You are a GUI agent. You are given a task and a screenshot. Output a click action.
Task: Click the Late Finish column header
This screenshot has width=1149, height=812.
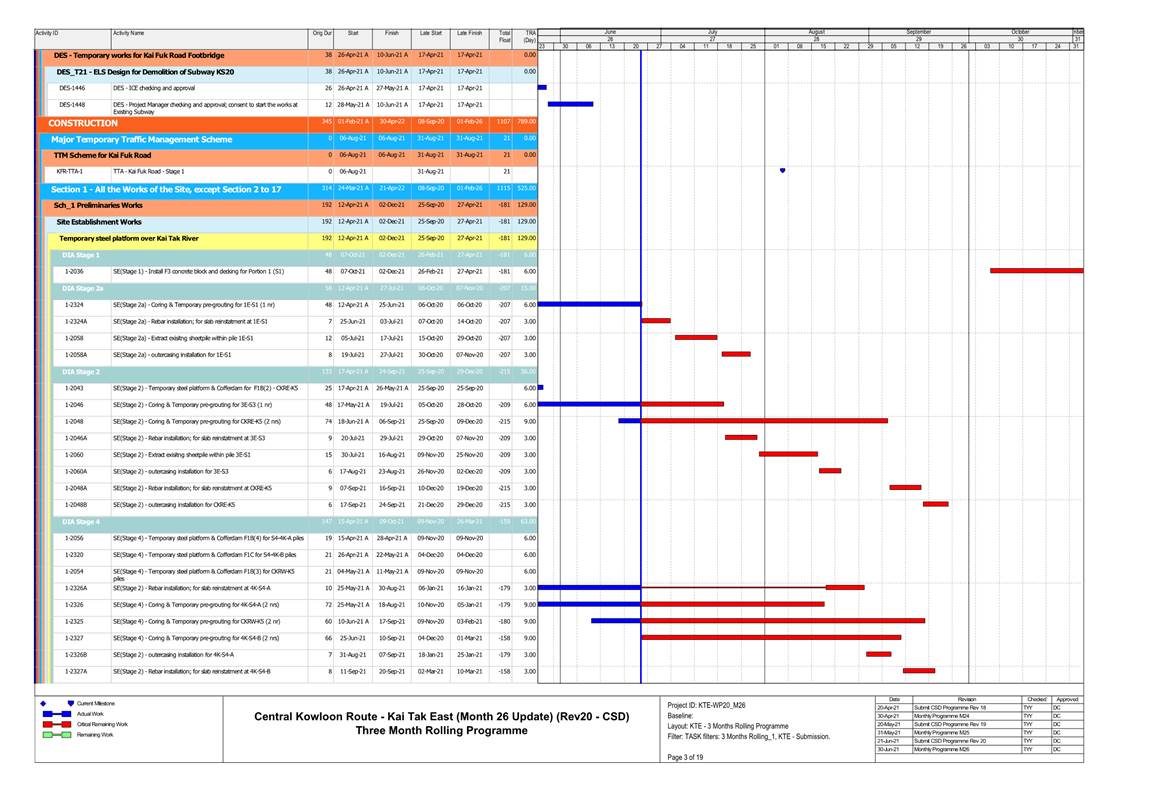(x=469, y=34)
